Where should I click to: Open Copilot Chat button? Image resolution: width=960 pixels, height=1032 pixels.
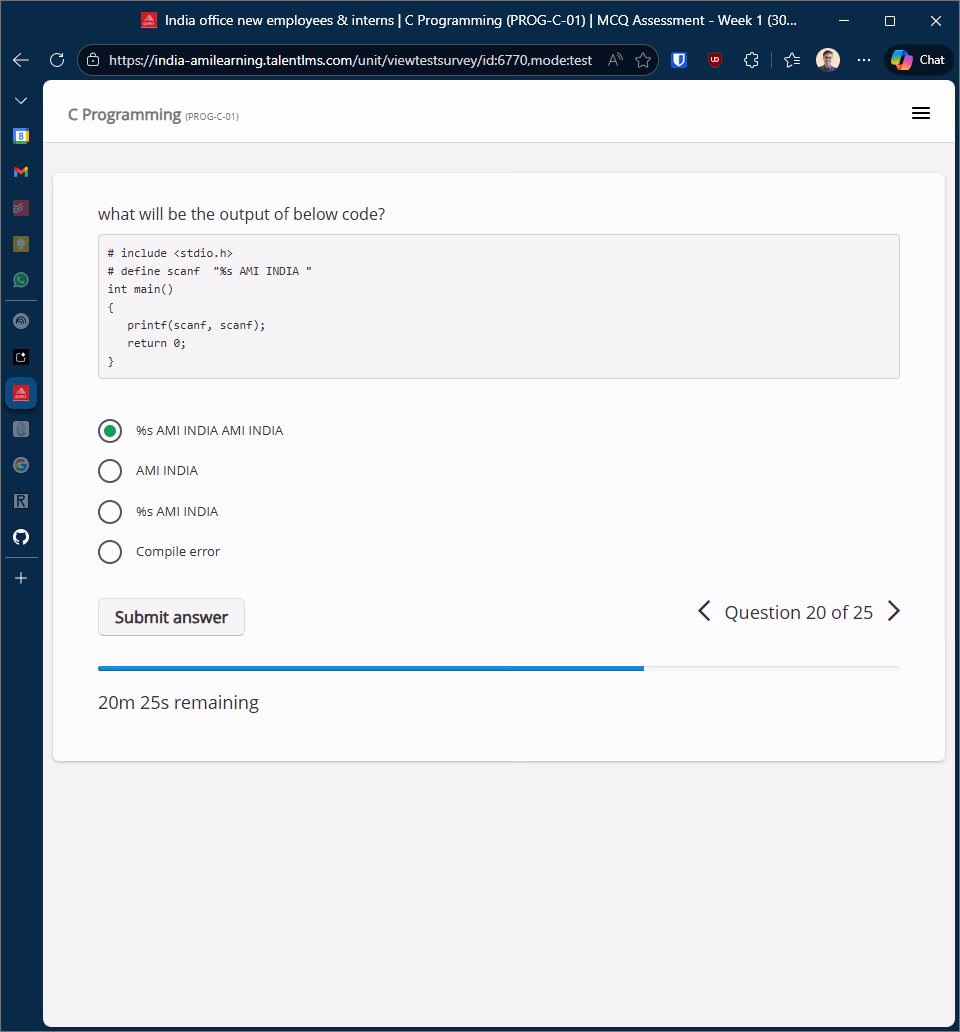(919, 60)
